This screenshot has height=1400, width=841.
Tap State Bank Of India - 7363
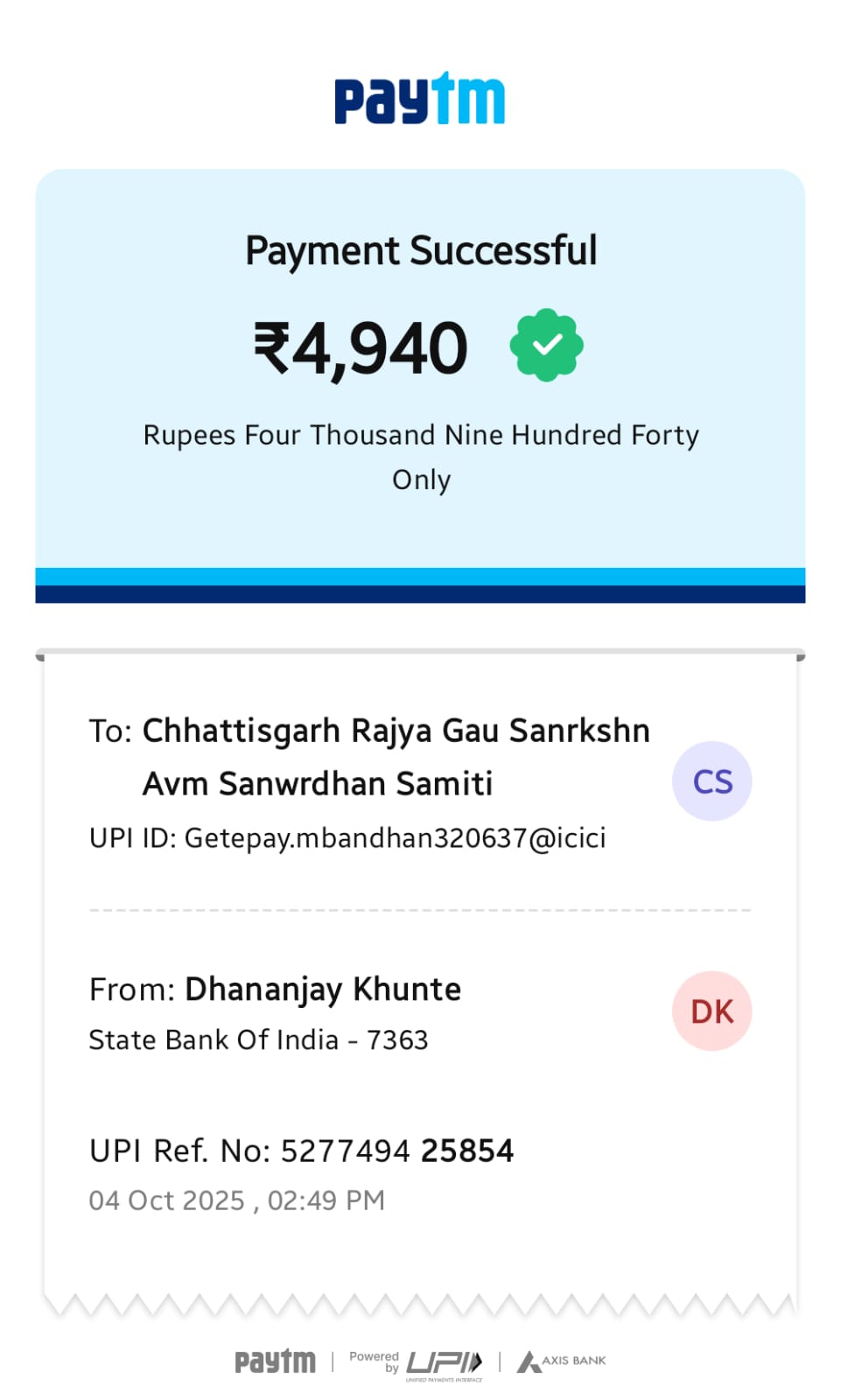pos(258,1040)
